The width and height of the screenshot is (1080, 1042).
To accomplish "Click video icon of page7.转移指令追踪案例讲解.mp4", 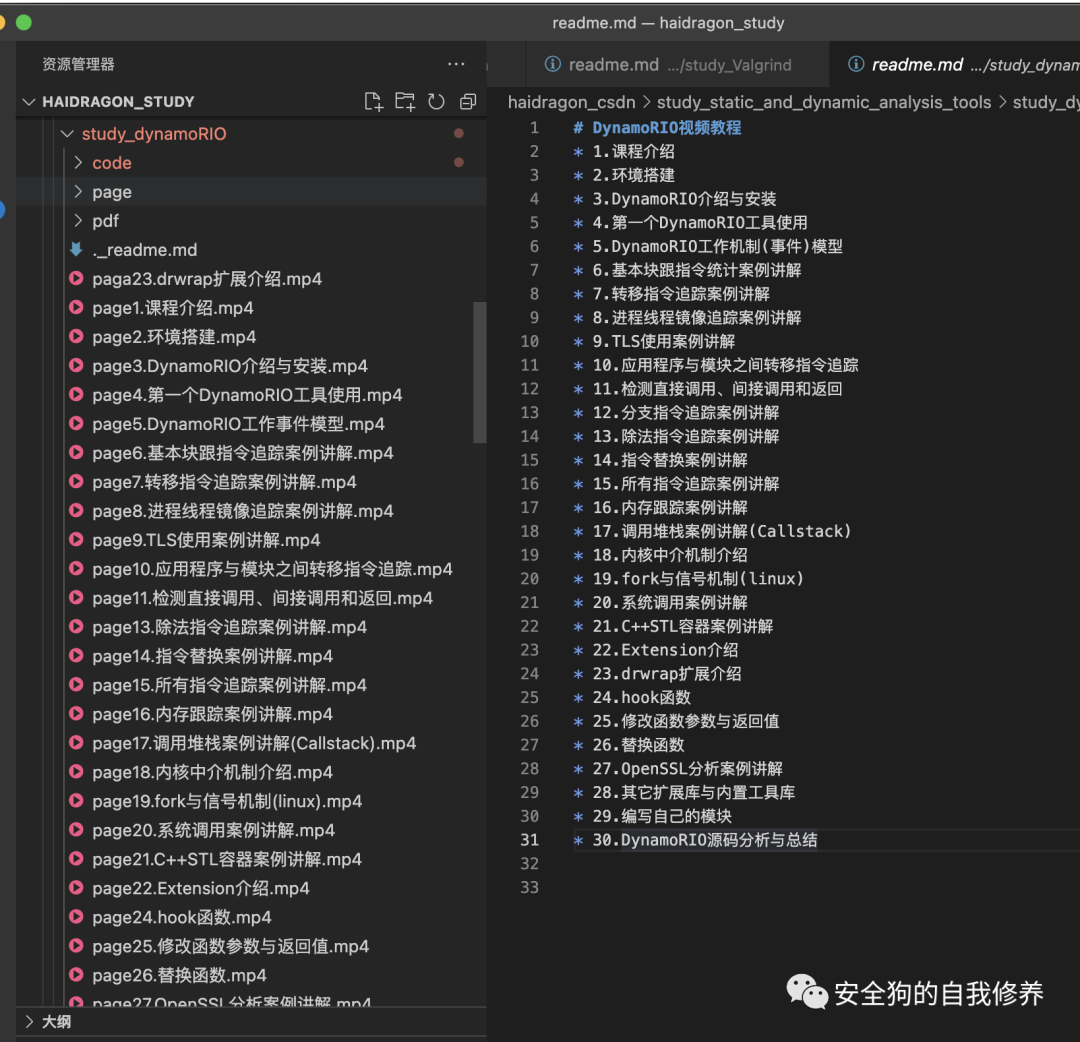I will [x=76, y=481].
